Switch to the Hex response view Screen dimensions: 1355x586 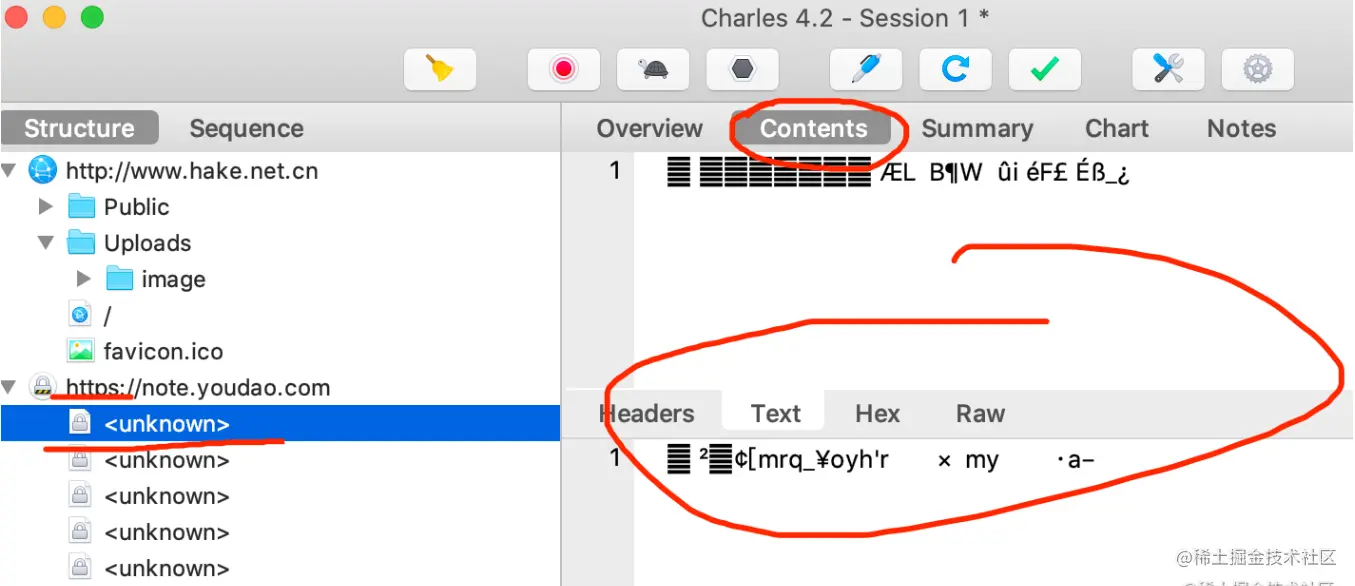(877, 414)
